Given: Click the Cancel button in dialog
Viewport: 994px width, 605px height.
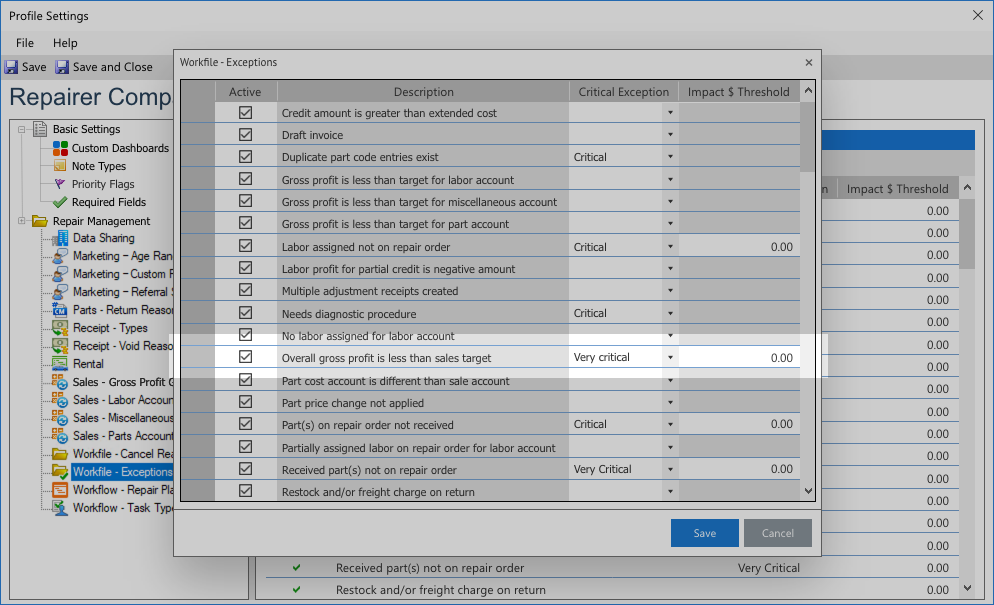Looking at the screenshot, I should (777, 533).
